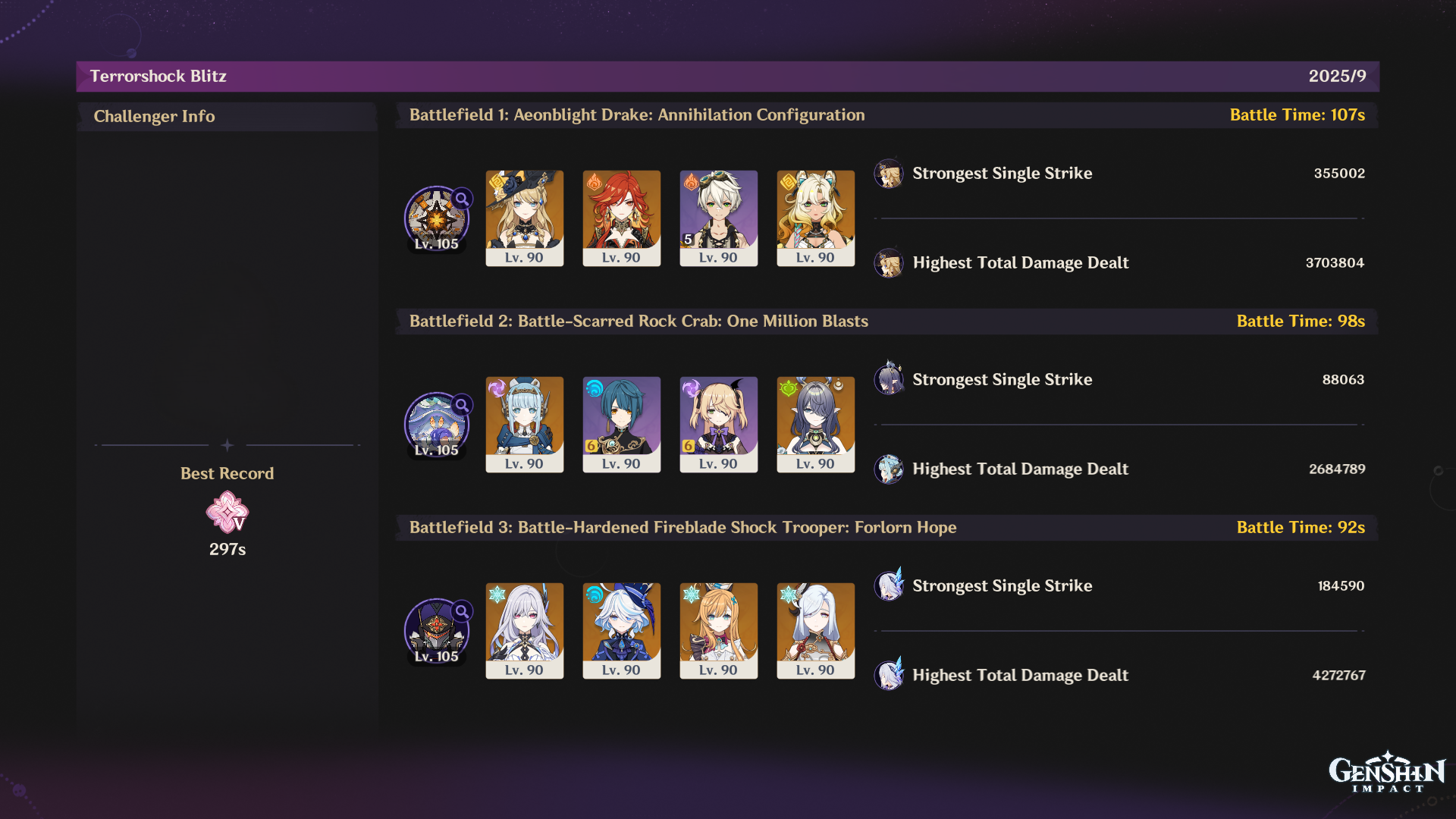Viewport: 1456px width, 819px height.
Task: Open the Challenger Info panel header
Action: [x=227, y=117]
